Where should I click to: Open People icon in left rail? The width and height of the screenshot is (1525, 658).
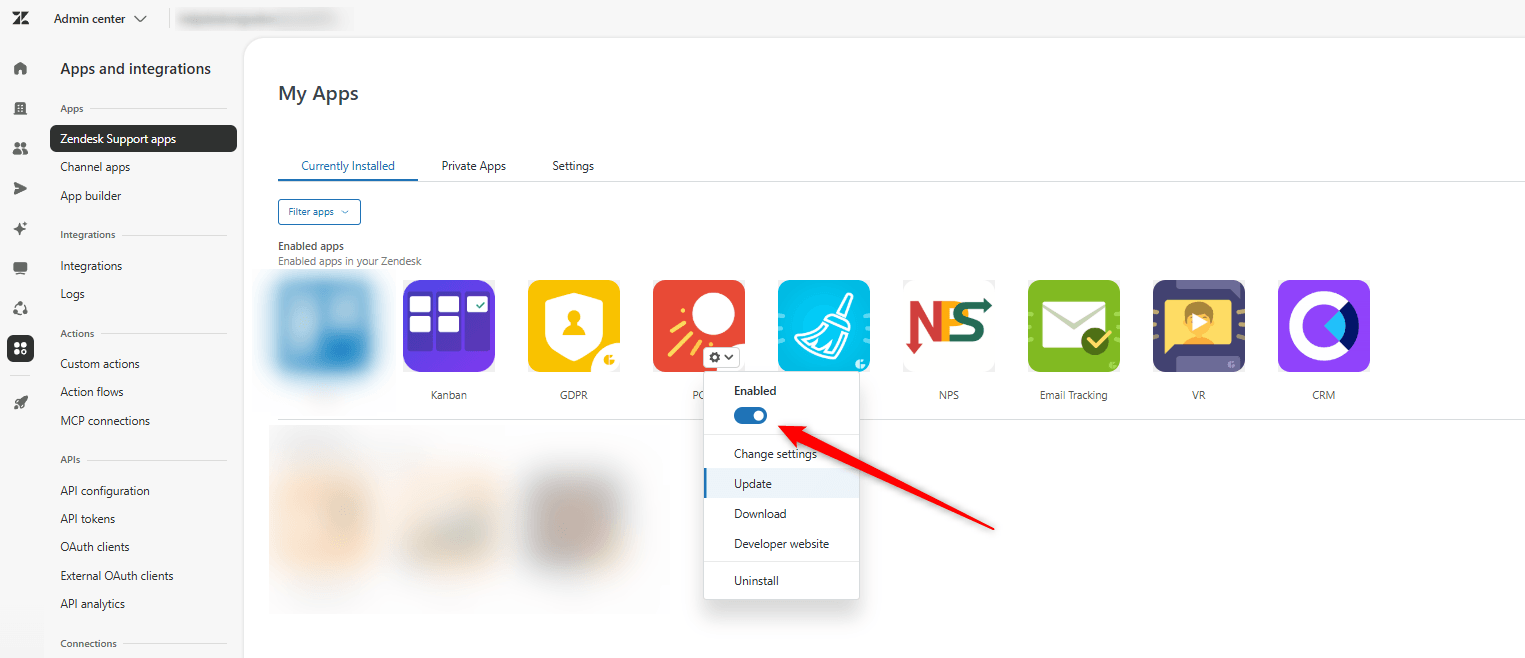click(20, 148)
